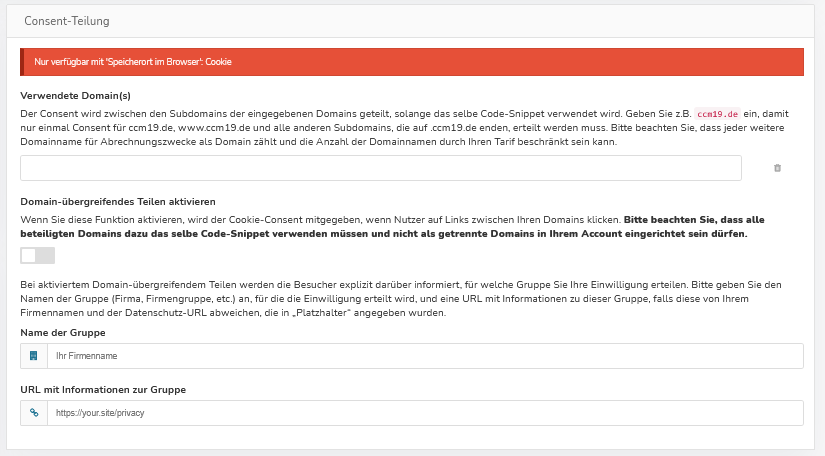Click the red ccm19.de code example
Screen dimensions: 825x456
[x=717, y=114]
